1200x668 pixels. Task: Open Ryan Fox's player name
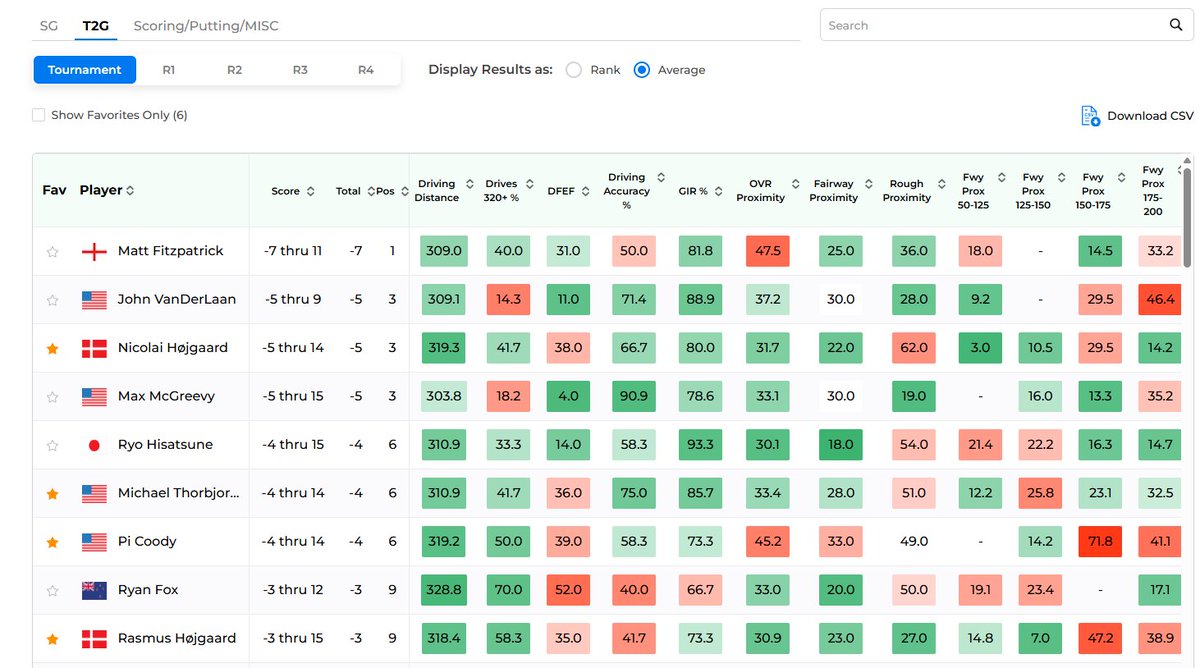pyautogui.click(x=148, y=590)
